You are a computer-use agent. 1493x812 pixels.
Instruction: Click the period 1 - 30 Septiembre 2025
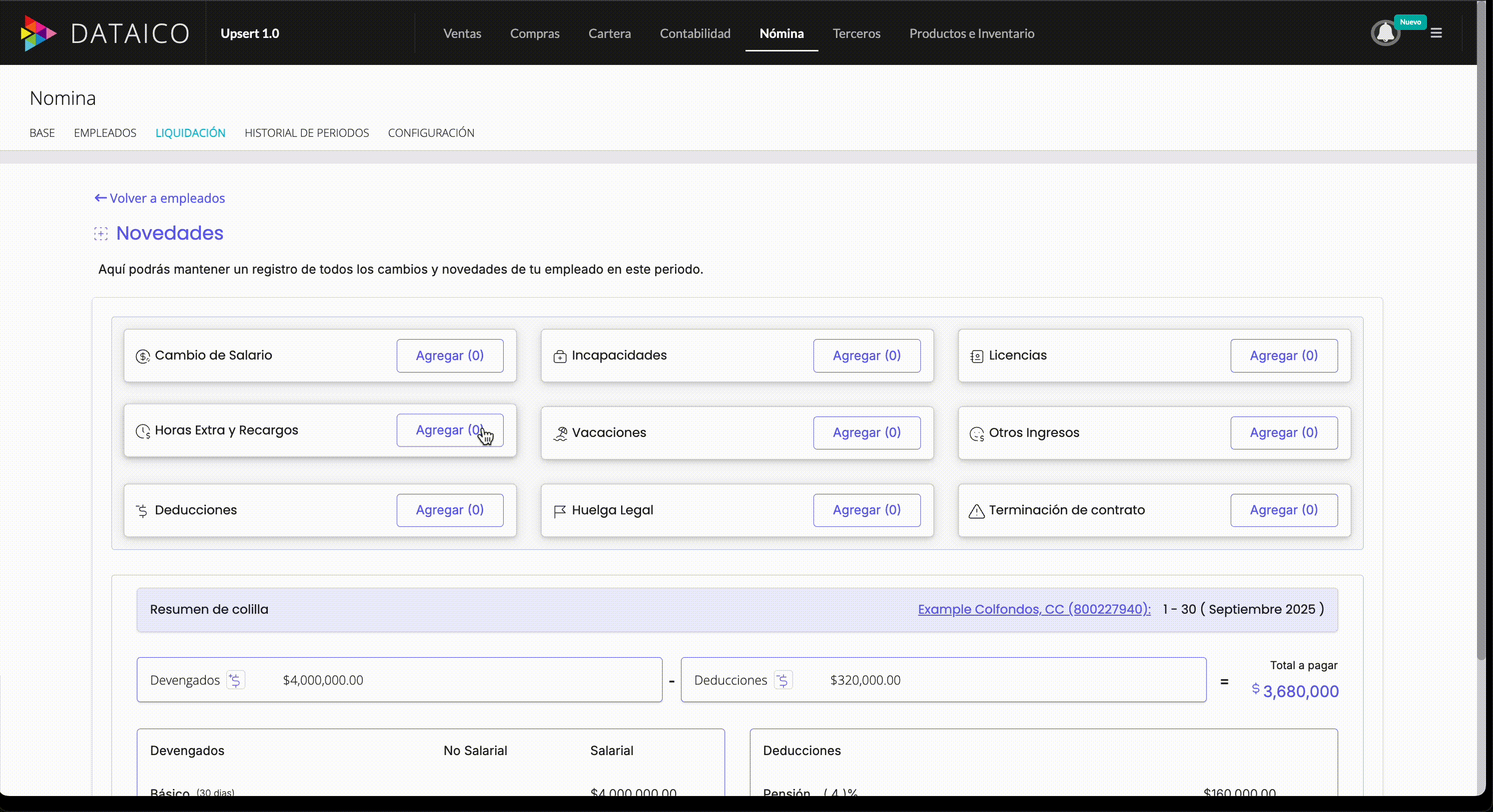click(x=1243, y=609)
